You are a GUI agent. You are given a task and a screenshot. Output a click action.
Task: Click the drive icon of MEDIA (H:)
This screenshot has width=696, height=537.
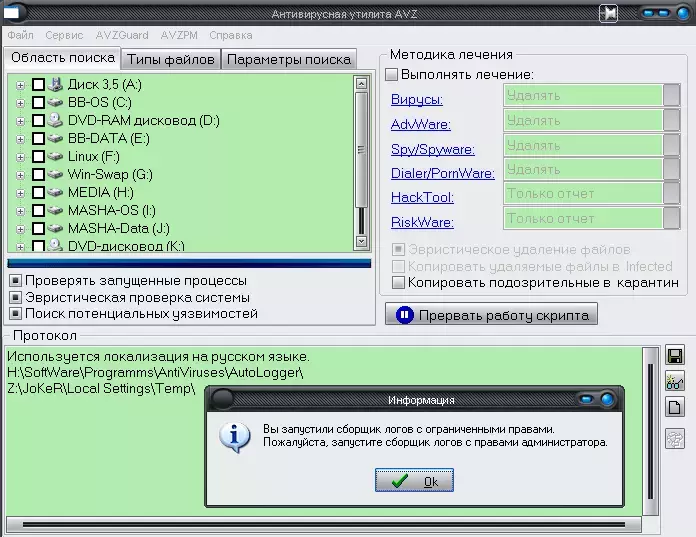tap(55, 192)
